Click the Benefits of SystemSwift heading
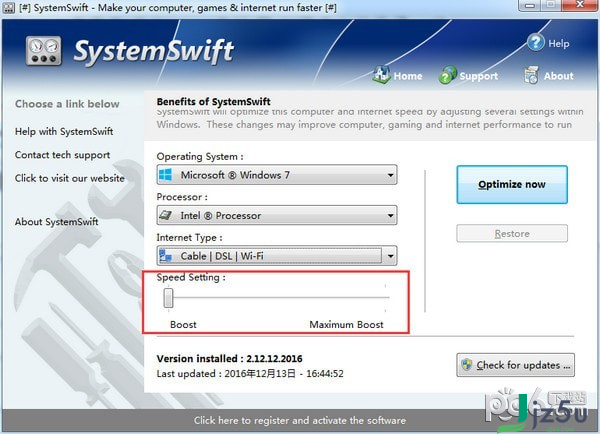 point(213,101)
